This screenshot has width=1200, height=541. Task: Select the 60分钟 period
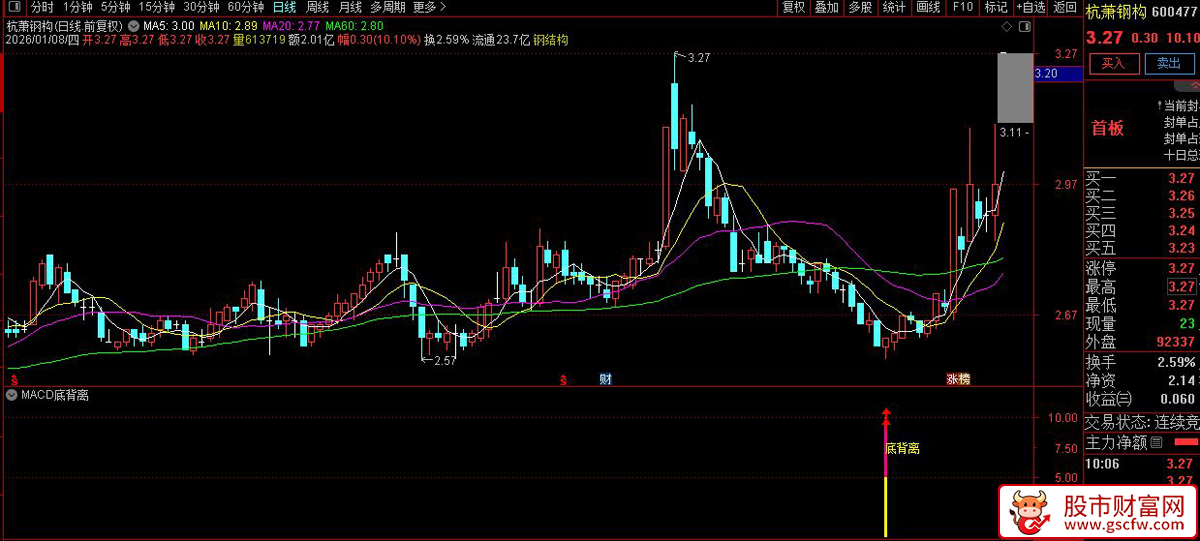[246, 7]
